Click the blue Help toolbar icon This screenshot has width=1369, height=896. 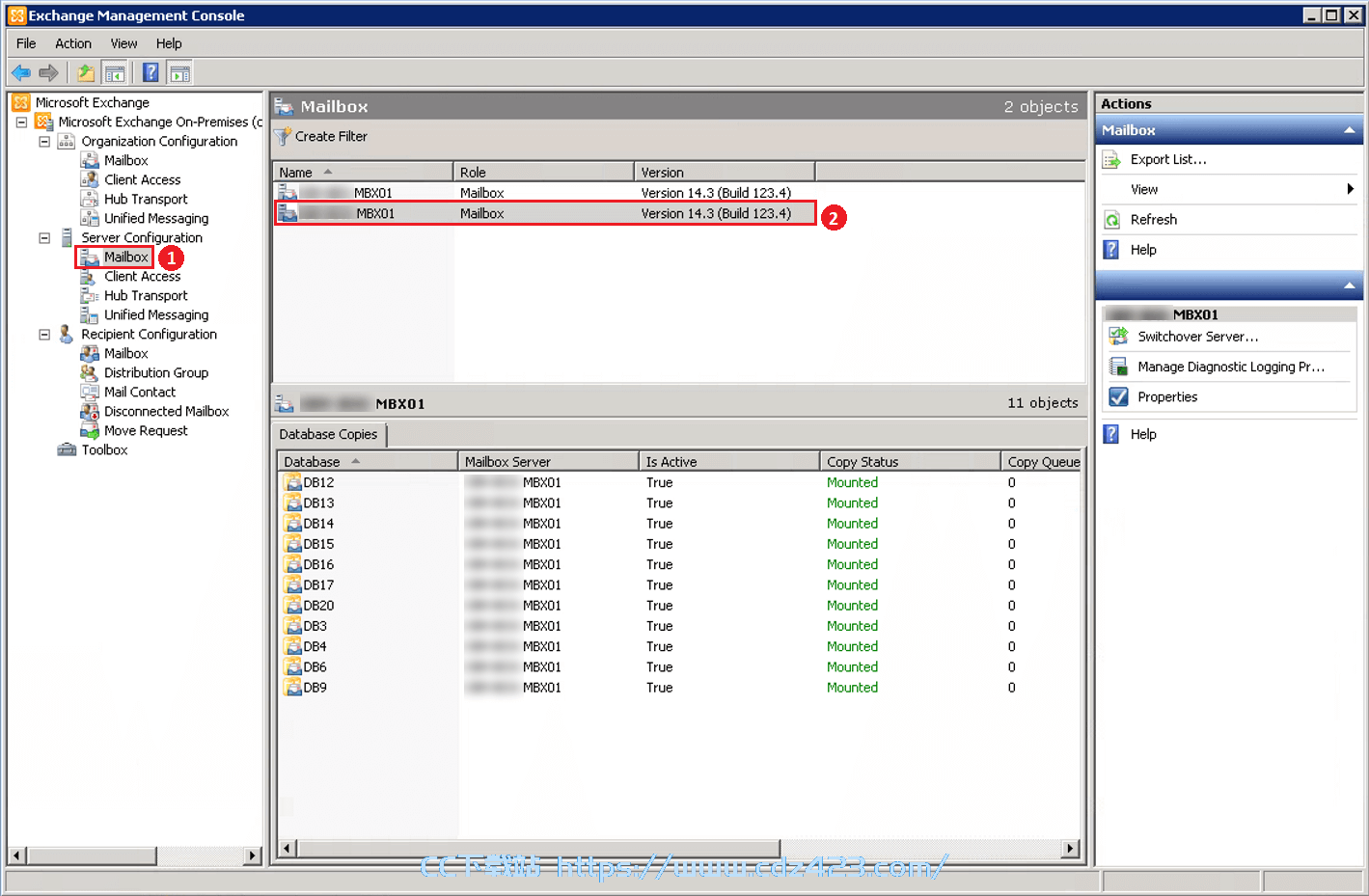pos(151,72)
